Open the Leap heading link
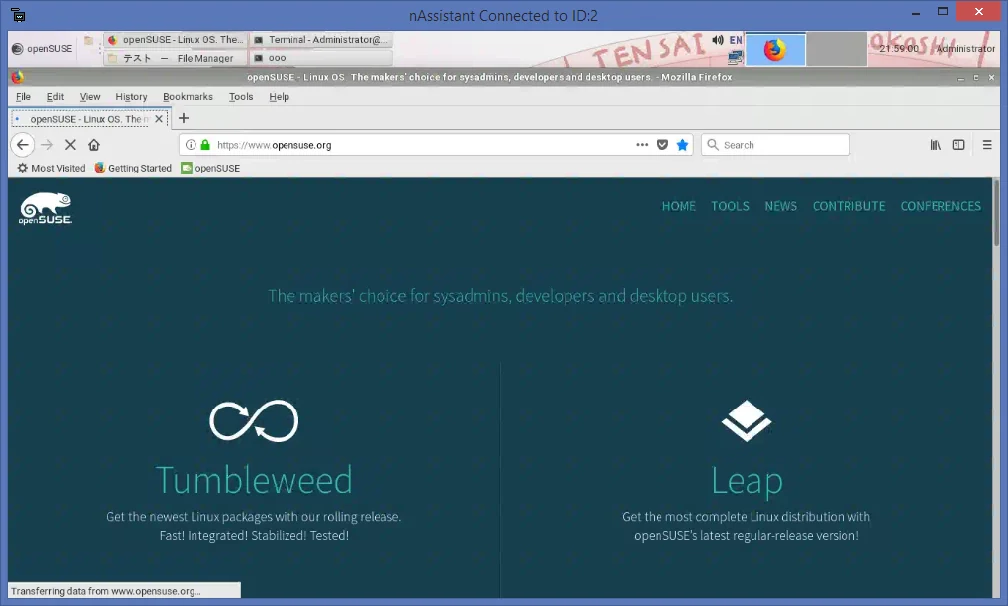This screenshot has width=1008, height=606. pyautogui.click(x=746, y=481)
